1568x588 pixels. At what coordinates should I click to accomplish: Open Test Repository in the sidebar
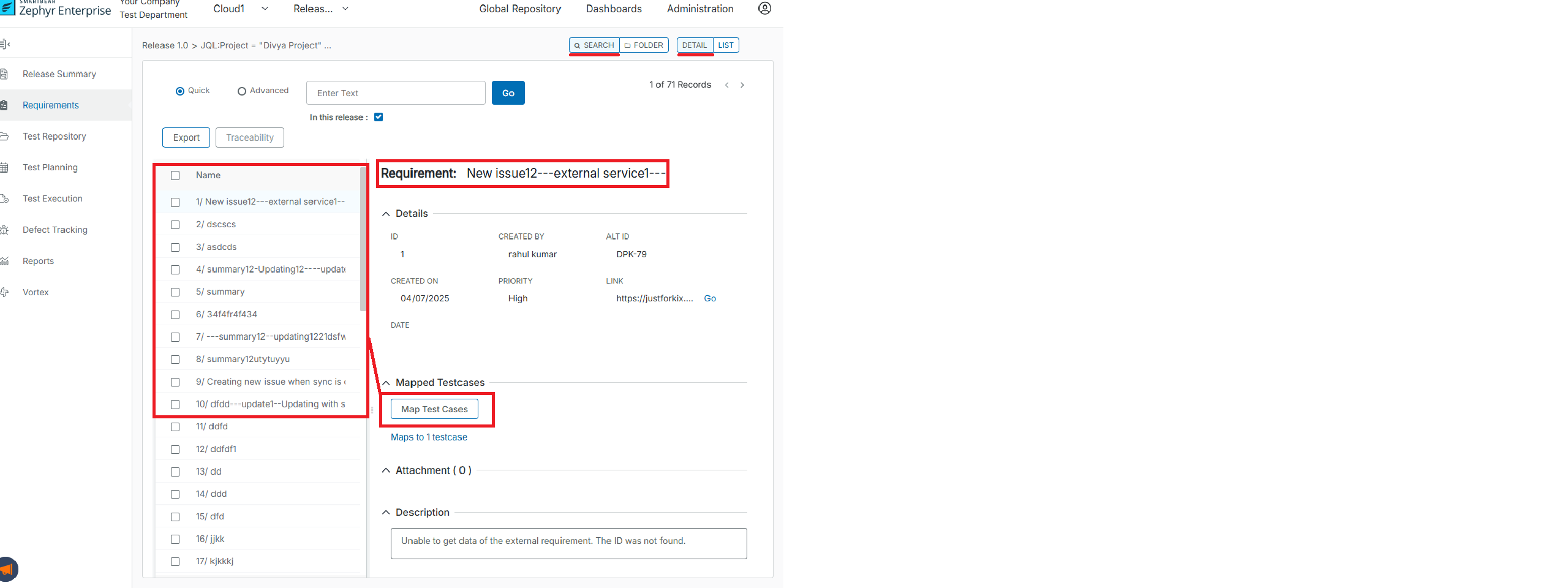[54, 137]
